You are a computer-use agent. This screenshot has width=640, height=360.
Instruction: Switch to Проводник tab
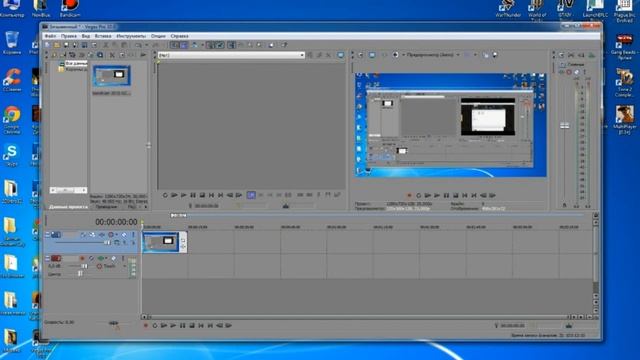pyautogui.click(x=106, y=207)
